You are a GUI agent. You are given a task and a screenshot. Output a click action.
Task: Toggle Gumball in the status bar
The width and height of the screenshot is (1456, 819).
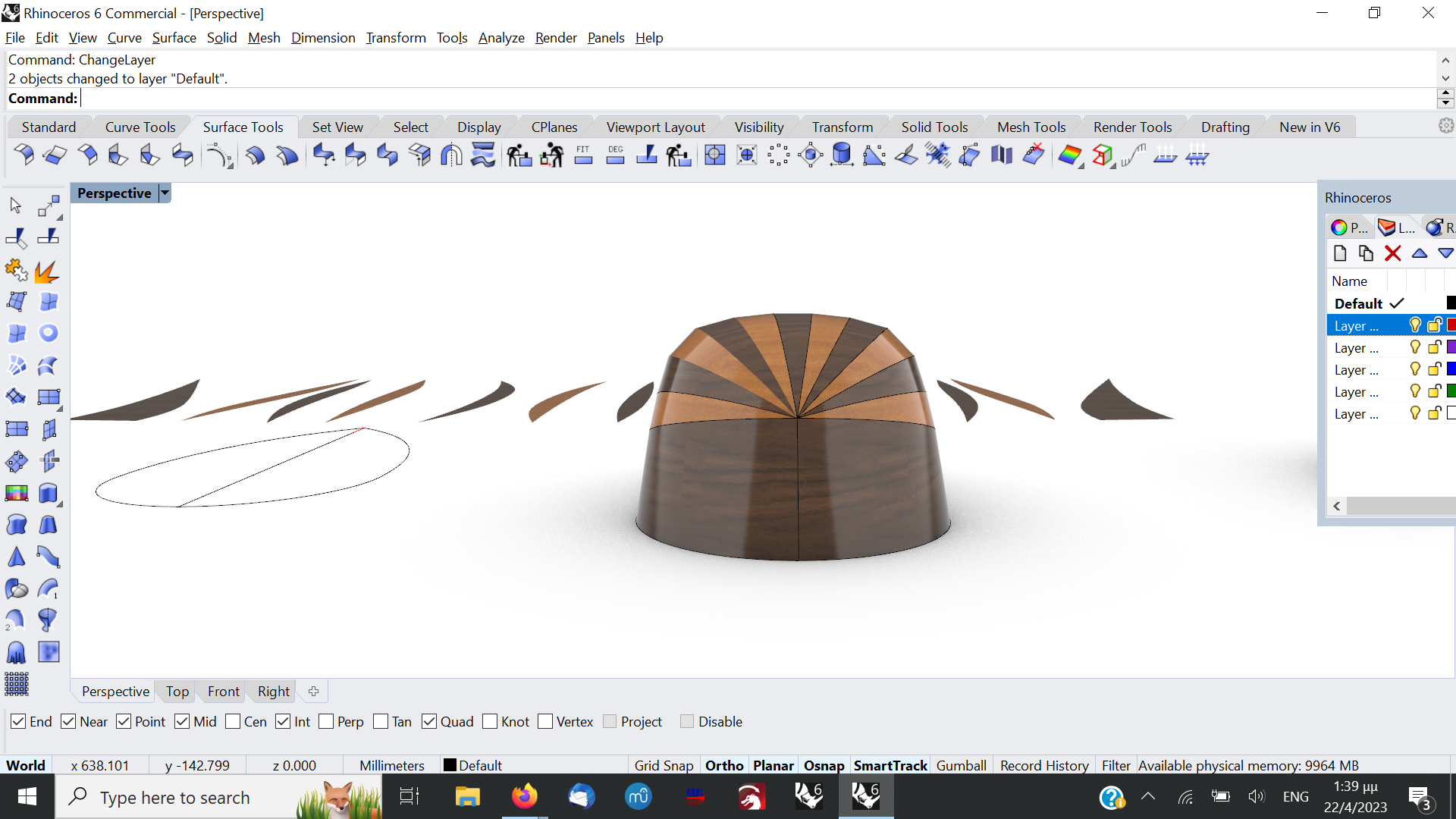tap(961, 765)
